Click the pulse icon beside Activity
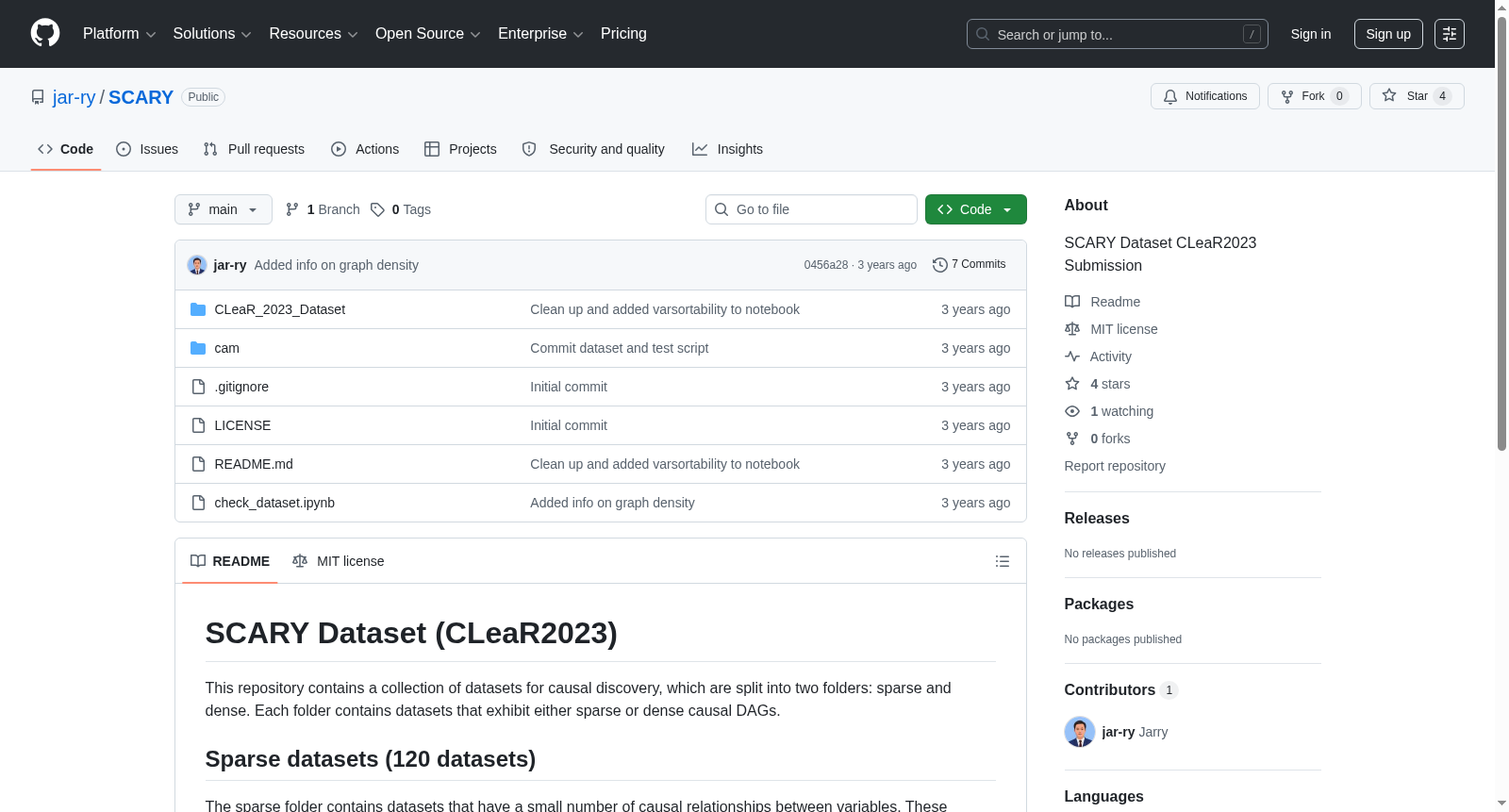 [x=1072, y=356]
